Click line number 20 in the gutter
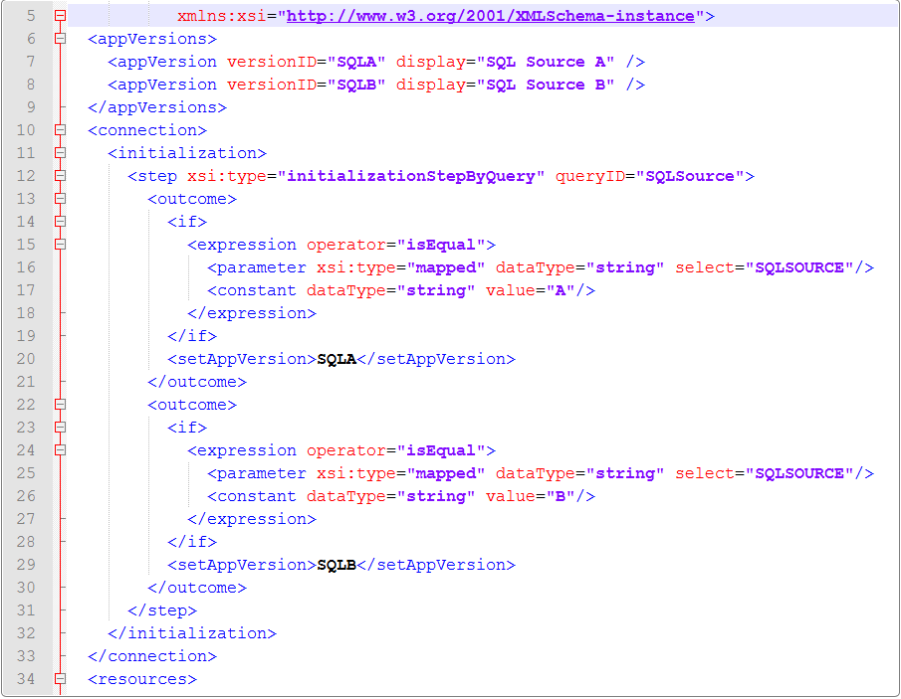 pyautogui.click(x=25, y=359)
